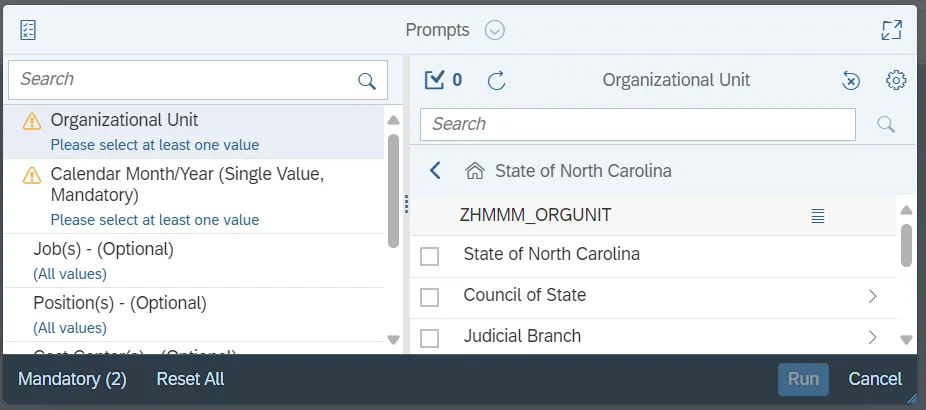Expand the Council of State node
This screenshot has width=926, height=410.
point(872,296)
